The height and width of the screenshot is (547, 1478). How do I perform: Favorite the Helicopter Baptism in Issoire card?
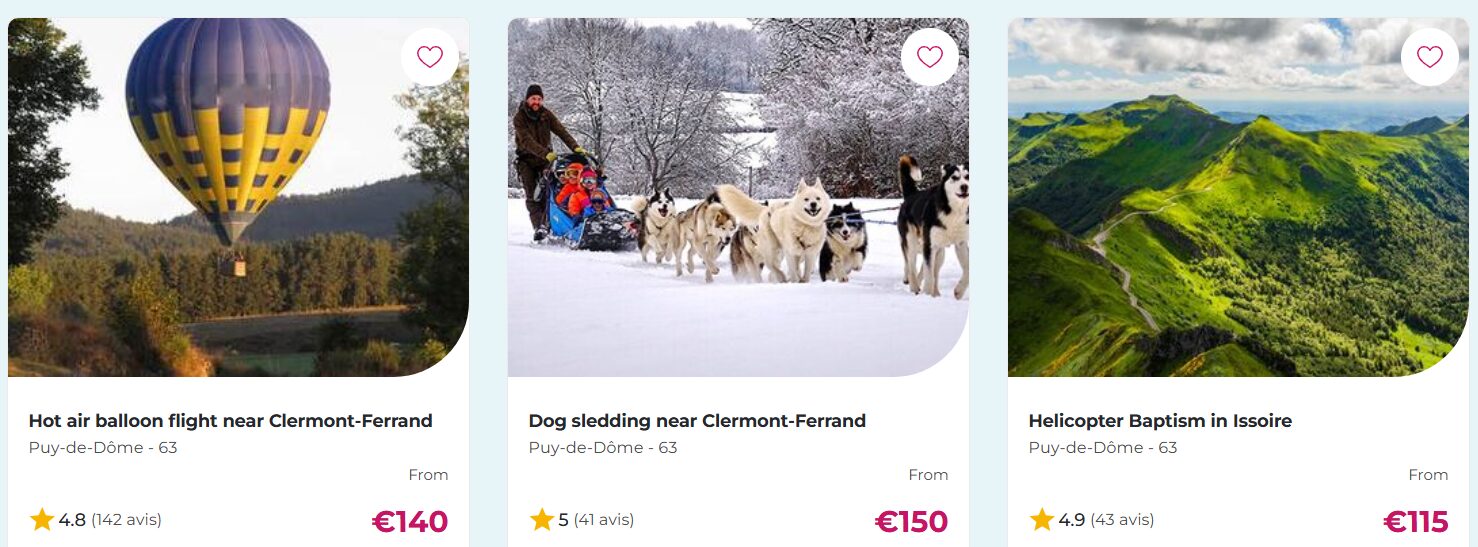click(1430, 57)
